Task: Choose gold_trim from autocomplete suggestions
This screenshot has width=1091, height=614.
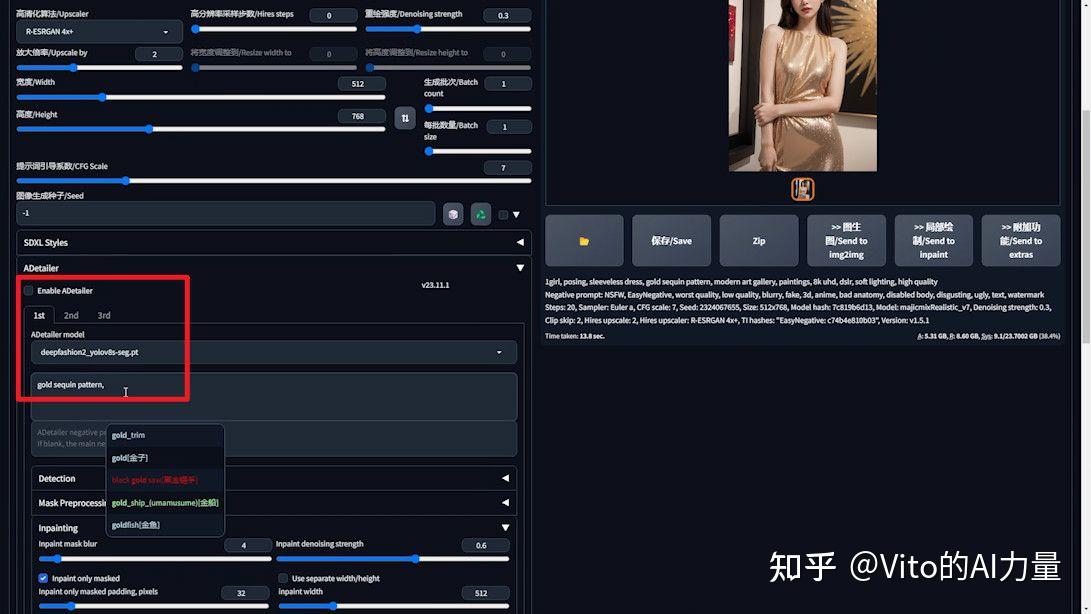Action: [165, 435]
